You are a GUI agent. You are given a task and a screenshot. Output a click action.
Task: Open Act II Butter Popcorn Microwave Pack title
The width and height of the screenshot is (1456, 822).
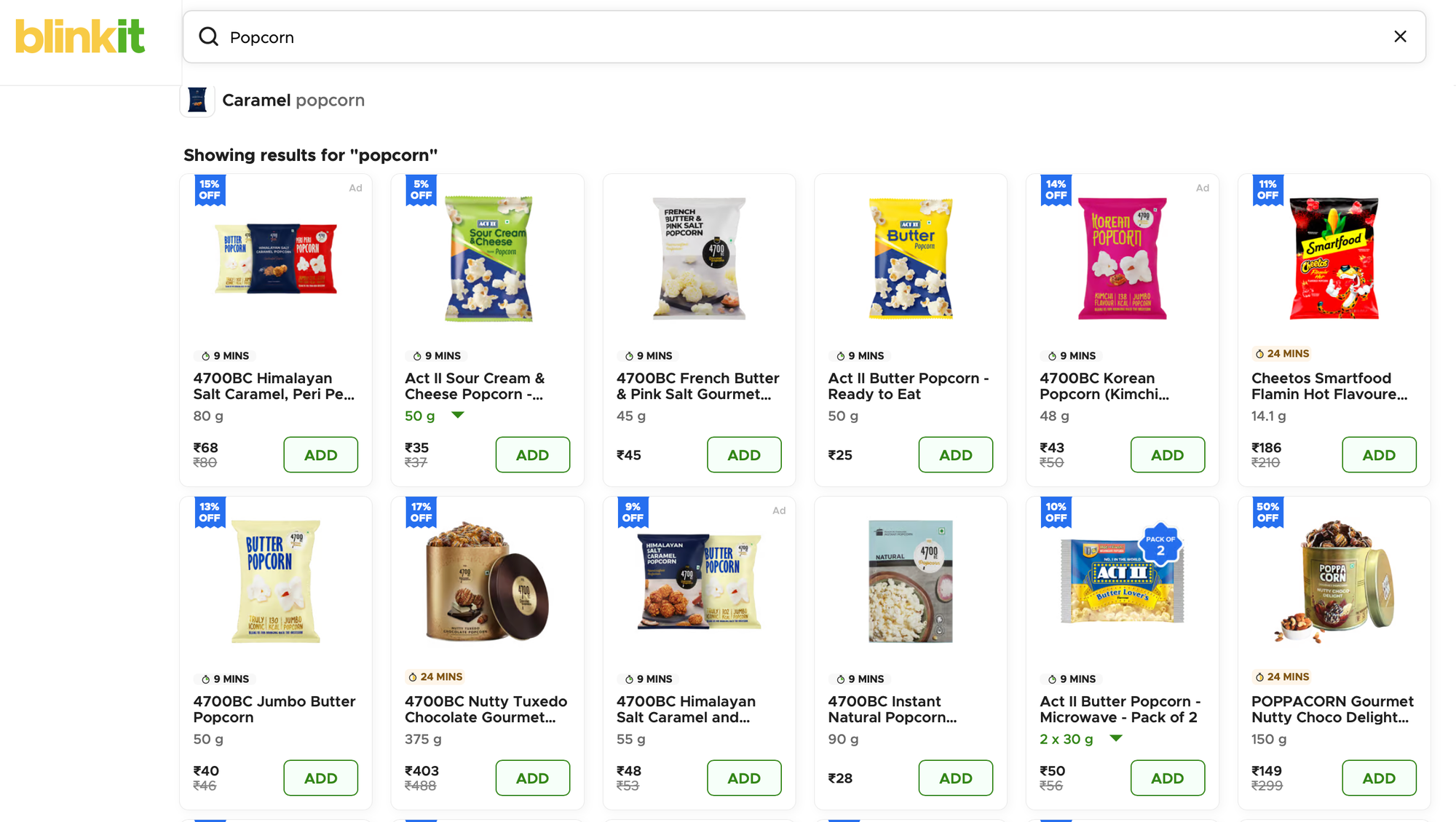(1120, 709)
